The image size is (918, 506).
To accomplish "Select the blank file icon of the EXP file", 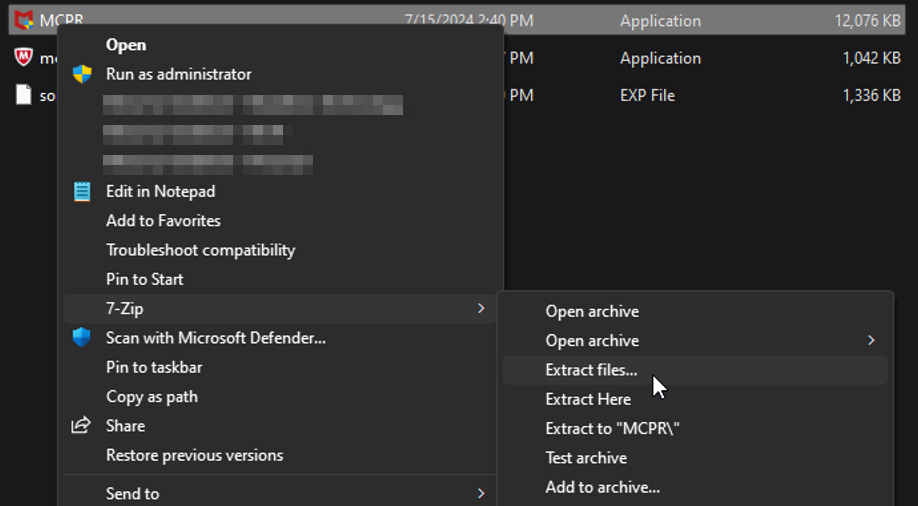I will point(23,95).
